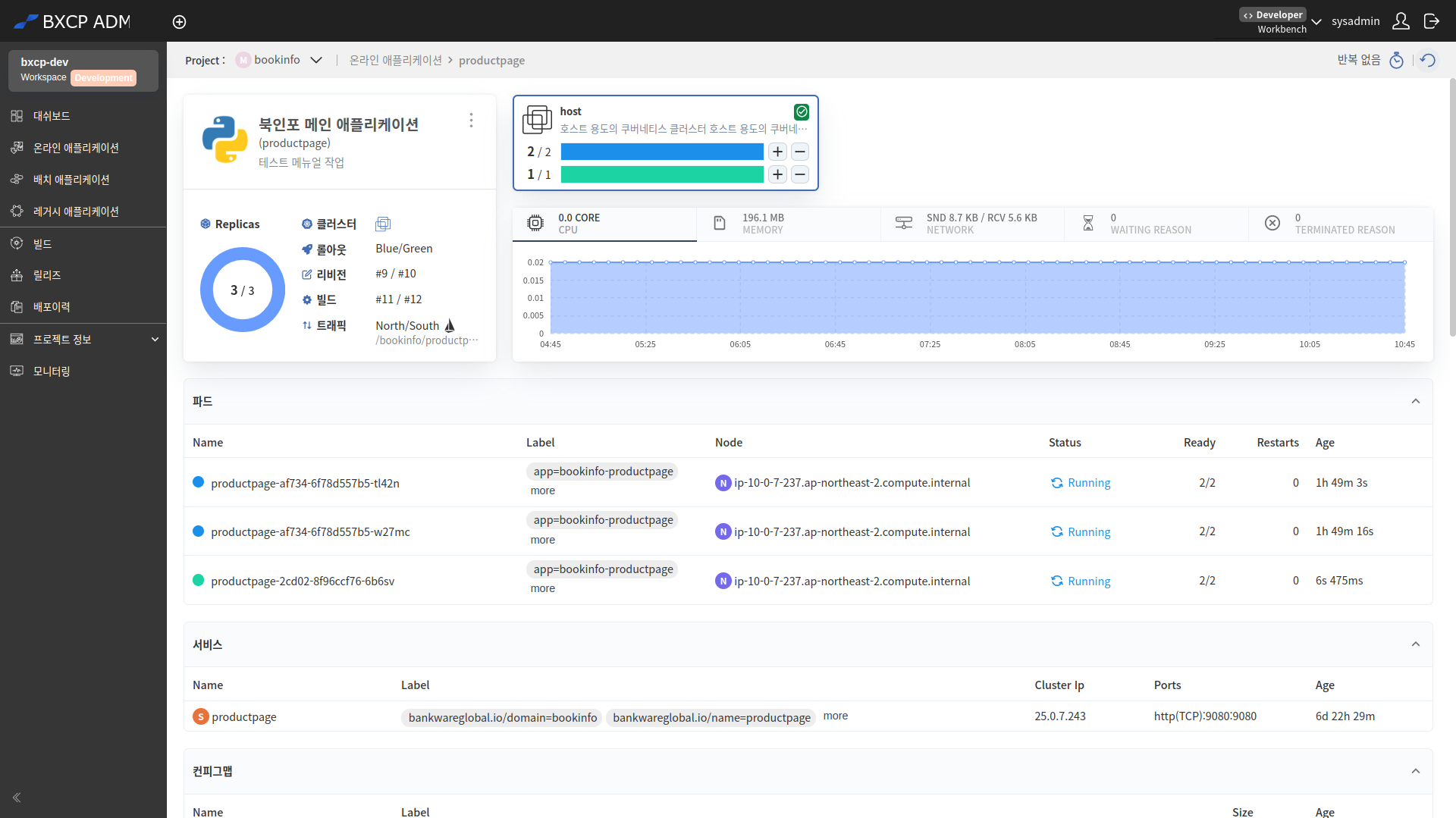The height and width of the screenshot is (818, 1456).
Task: Click the cluster icon next to 클러스터
Action: click(x=383, y=224)
